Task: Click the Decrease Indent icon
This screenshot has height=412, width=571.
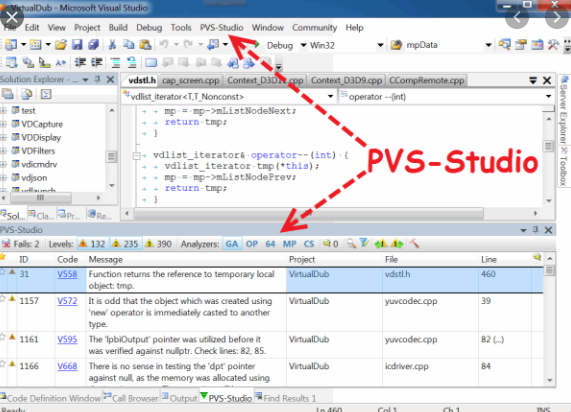Action: [80, 63]
